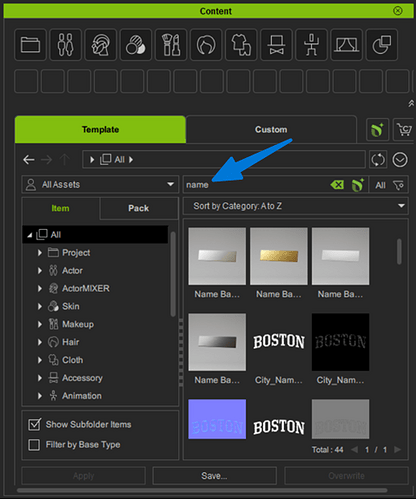This screenshot has width=416, height=500.
Task: Switch to the Item tab
Action: click(60, 208)
